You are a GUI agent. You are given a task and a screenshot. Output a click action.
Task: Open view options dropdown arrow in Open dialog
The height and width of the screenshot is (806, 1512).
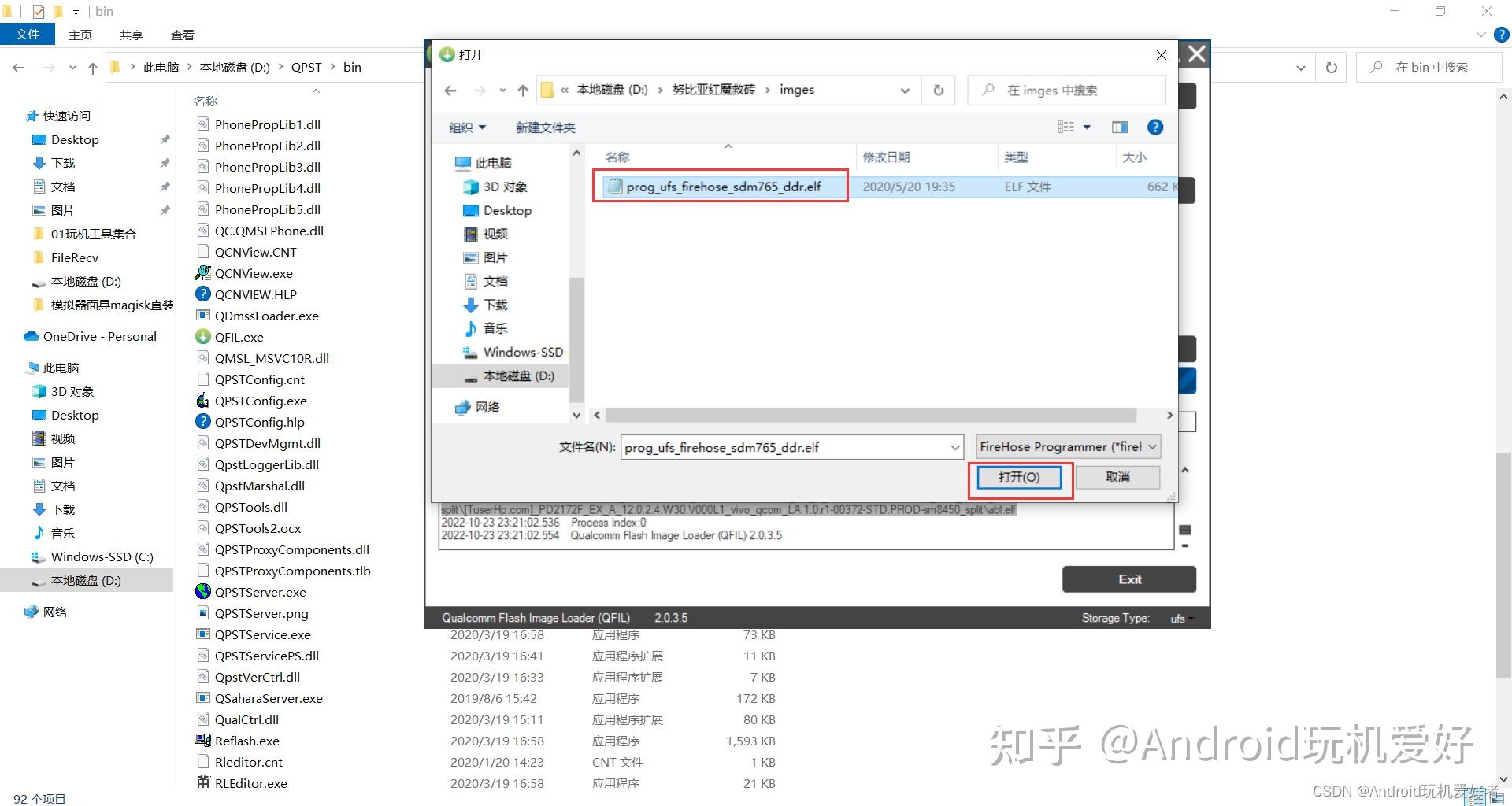pos(1087,128)
